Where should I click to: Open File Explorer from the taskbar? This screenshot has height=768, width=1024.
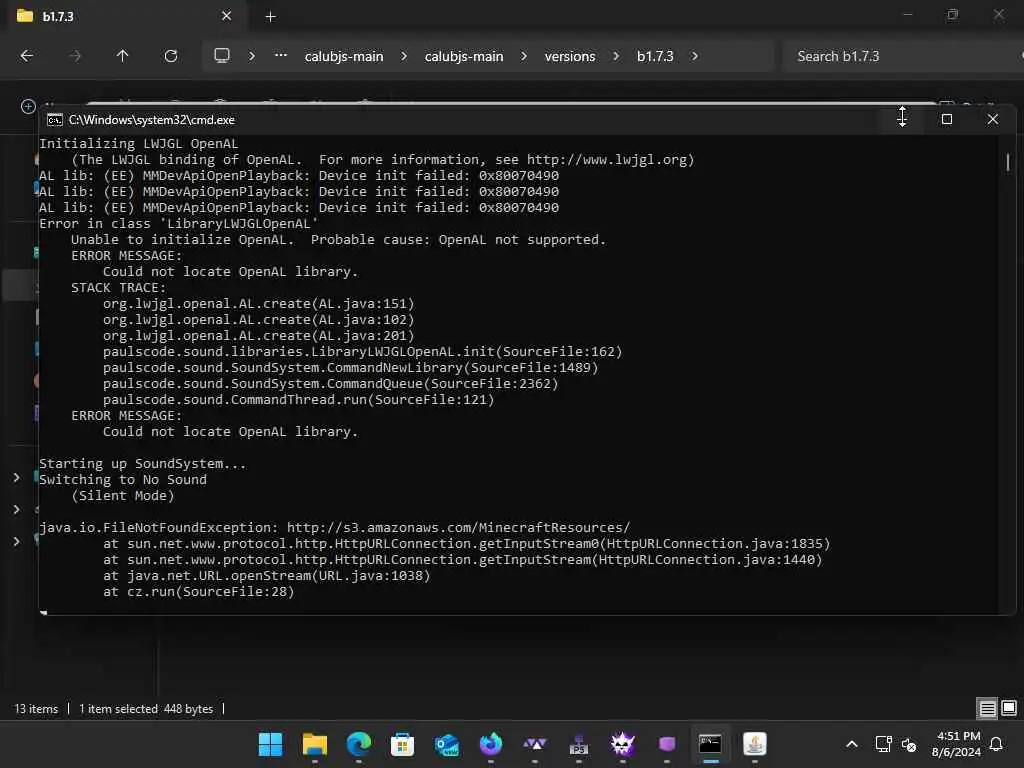[315, 744]
